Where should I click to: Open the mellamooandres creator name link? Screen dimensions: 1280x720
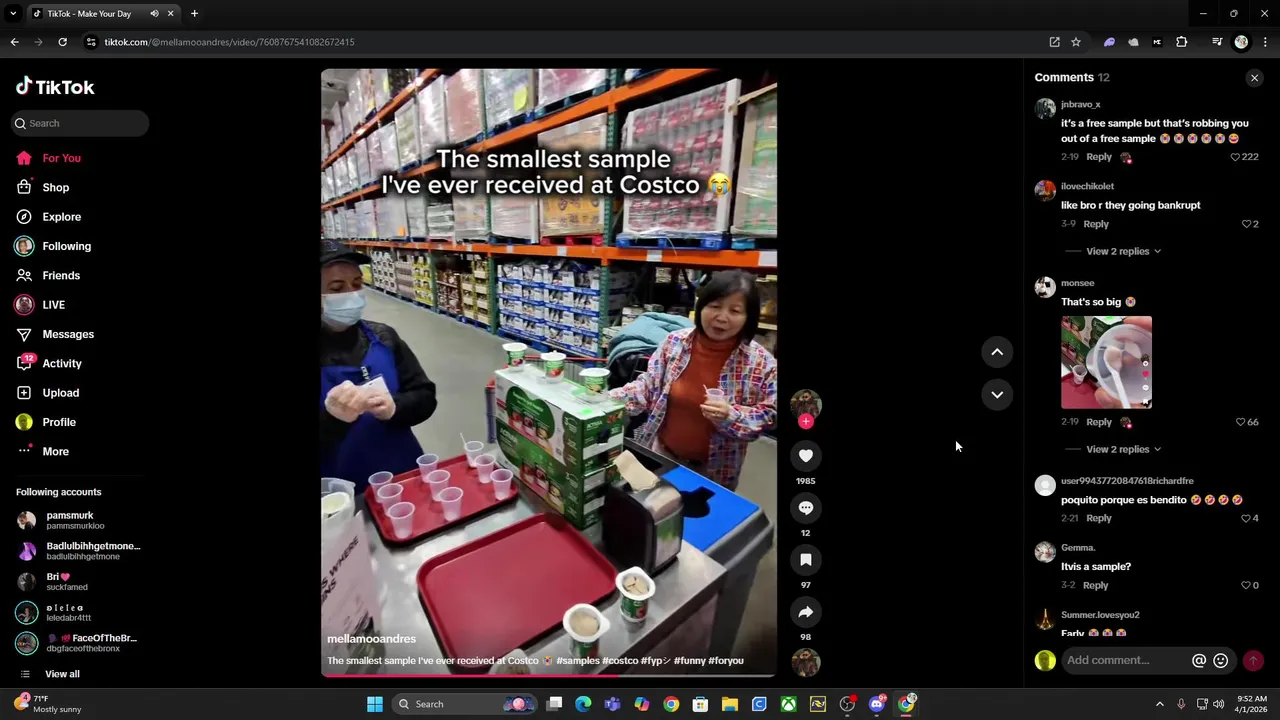pyautogui.click(x=371, y=639)
